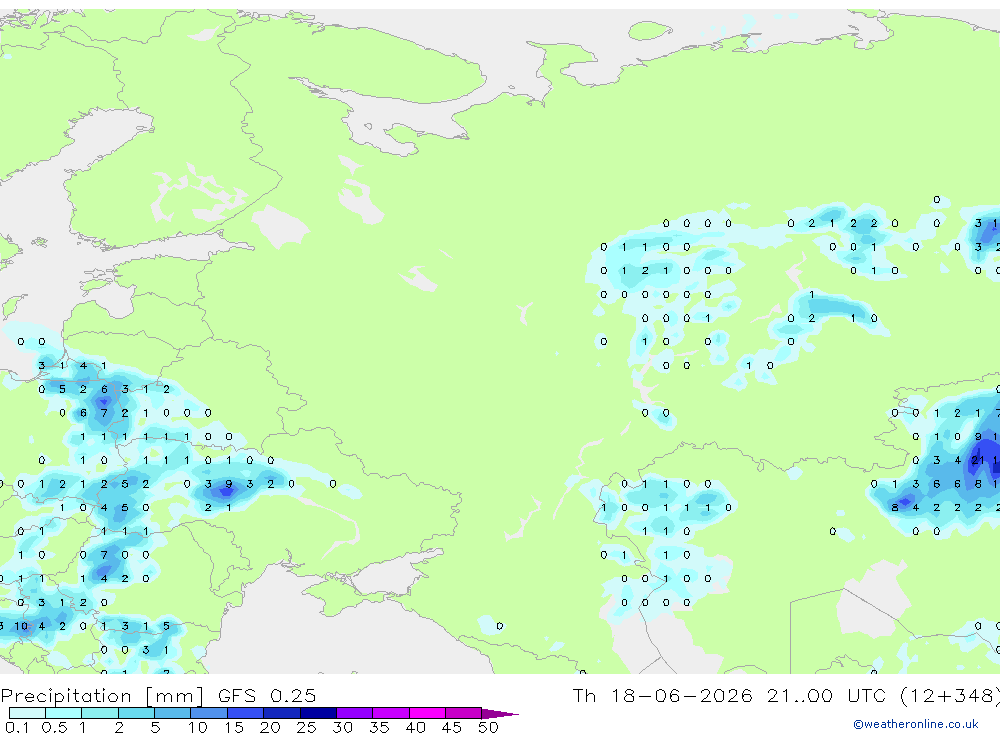Viewport: 1000px width, 733px height.
Task: Click the 'Precipitation [mm]' title text
Action: point(102,695)
